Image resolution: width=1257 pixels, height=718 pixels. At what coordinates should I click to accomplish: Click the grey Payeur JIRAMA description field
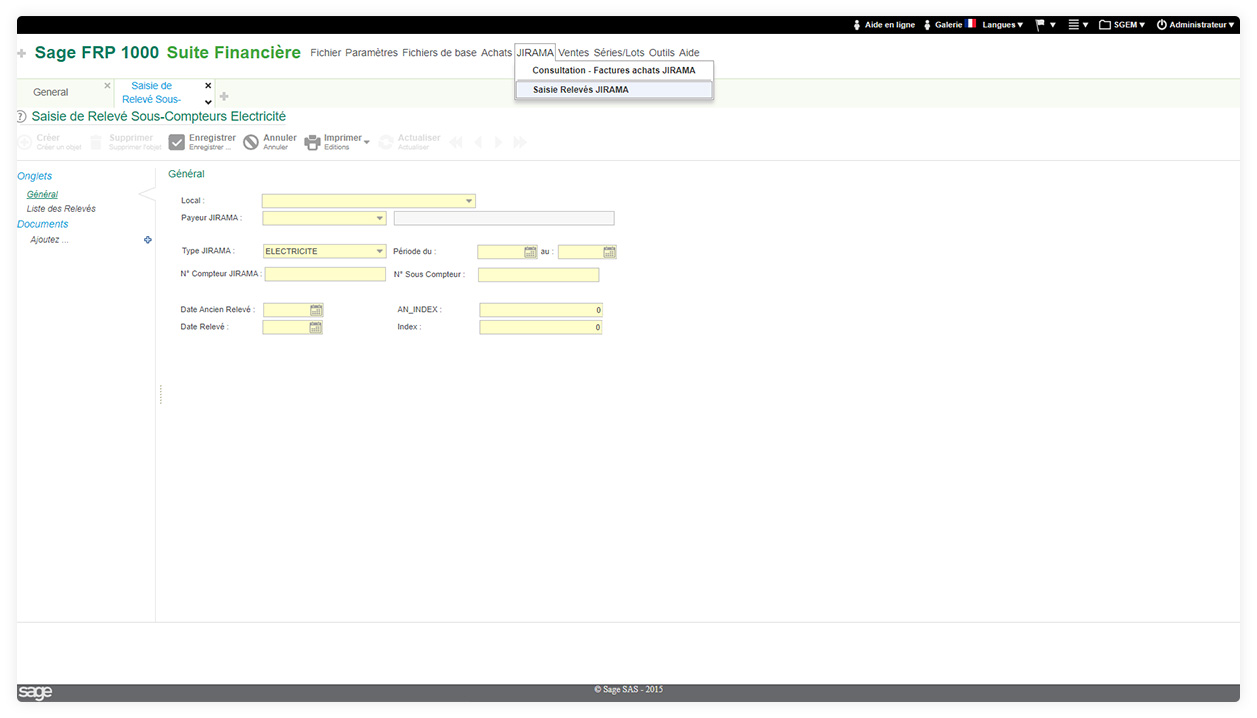[504, 218]
